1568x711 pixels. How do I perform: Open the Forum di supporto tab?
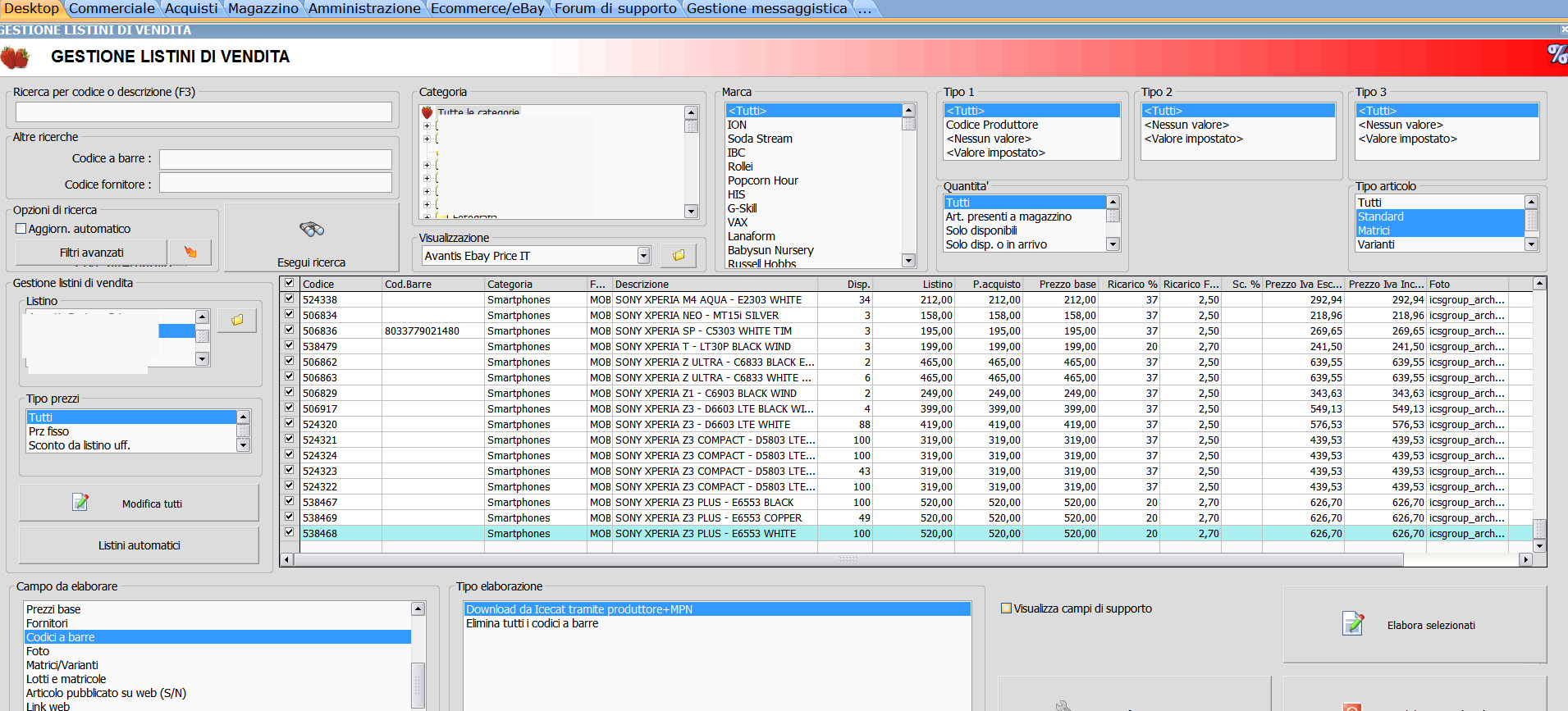[615, 8]
